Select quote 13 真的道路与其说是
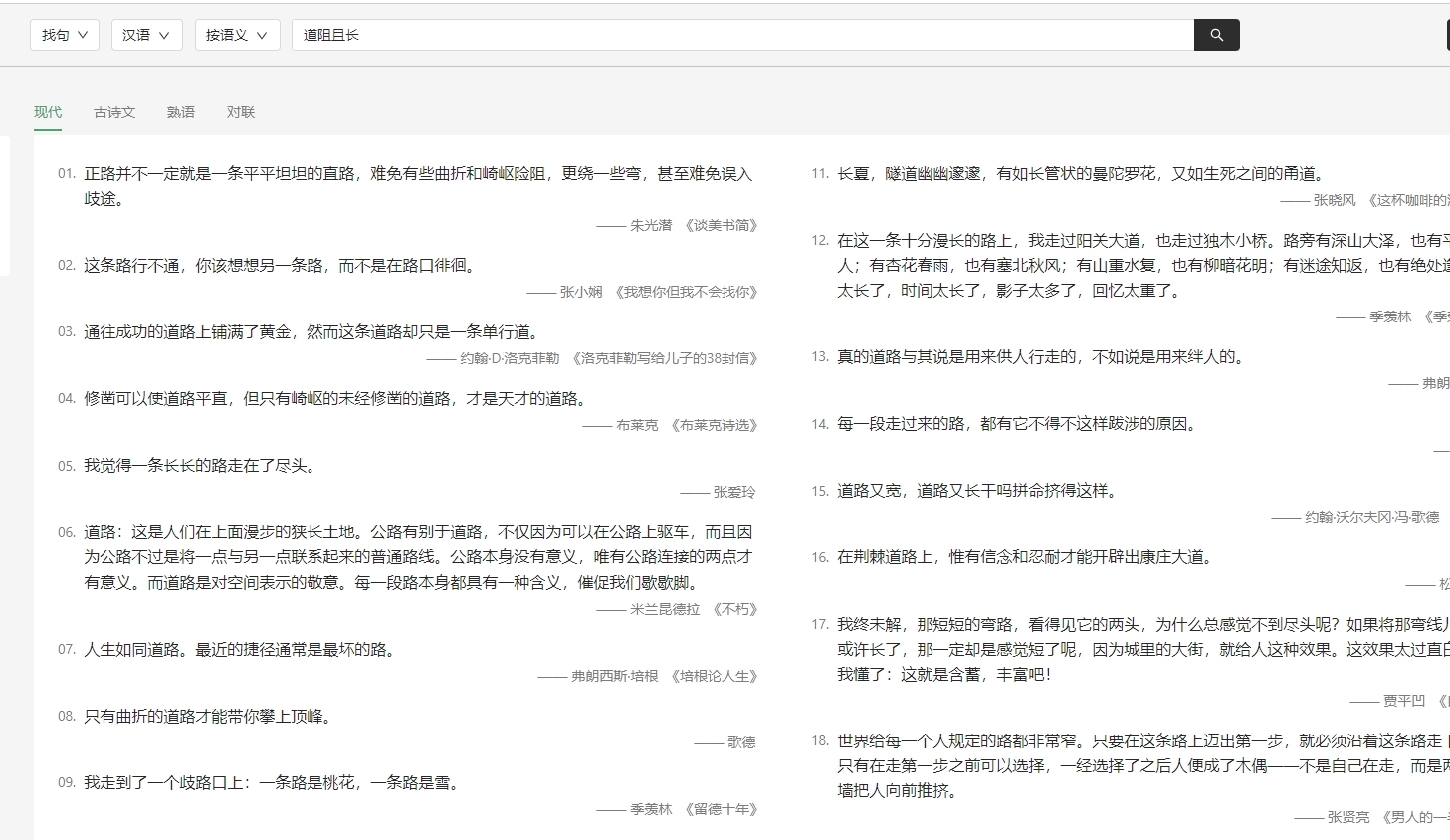The image size is (1450, 840). pos(1043,356)
